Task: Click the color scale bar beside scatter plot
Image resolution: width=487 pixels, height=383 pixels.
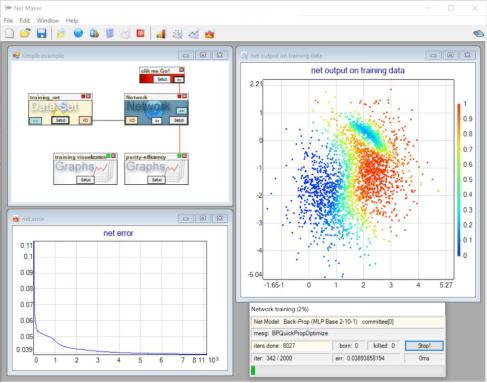Action: [x=459, y=180]
